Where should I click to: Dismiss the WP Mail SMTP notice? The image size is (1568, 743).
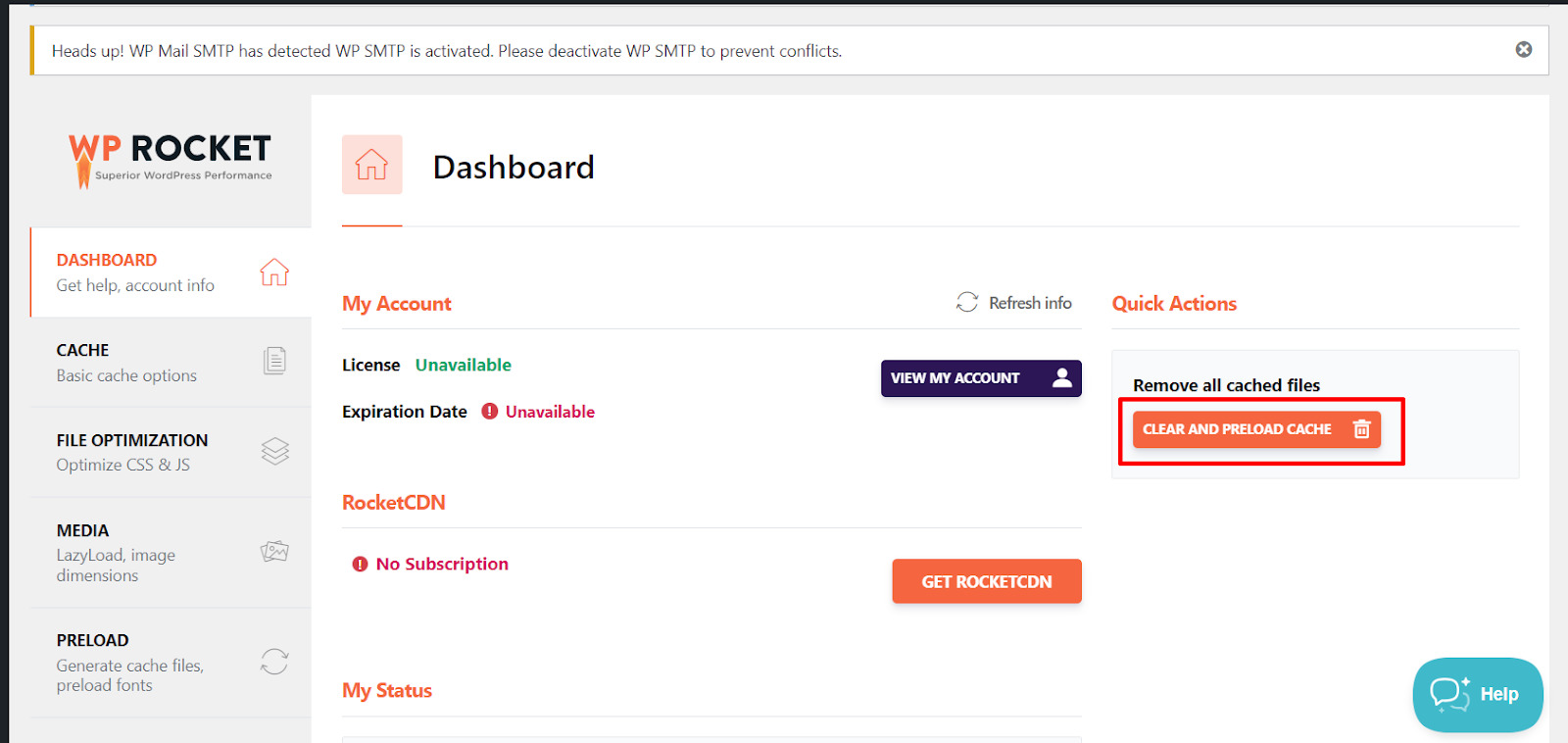click(x=1523, y=50)
